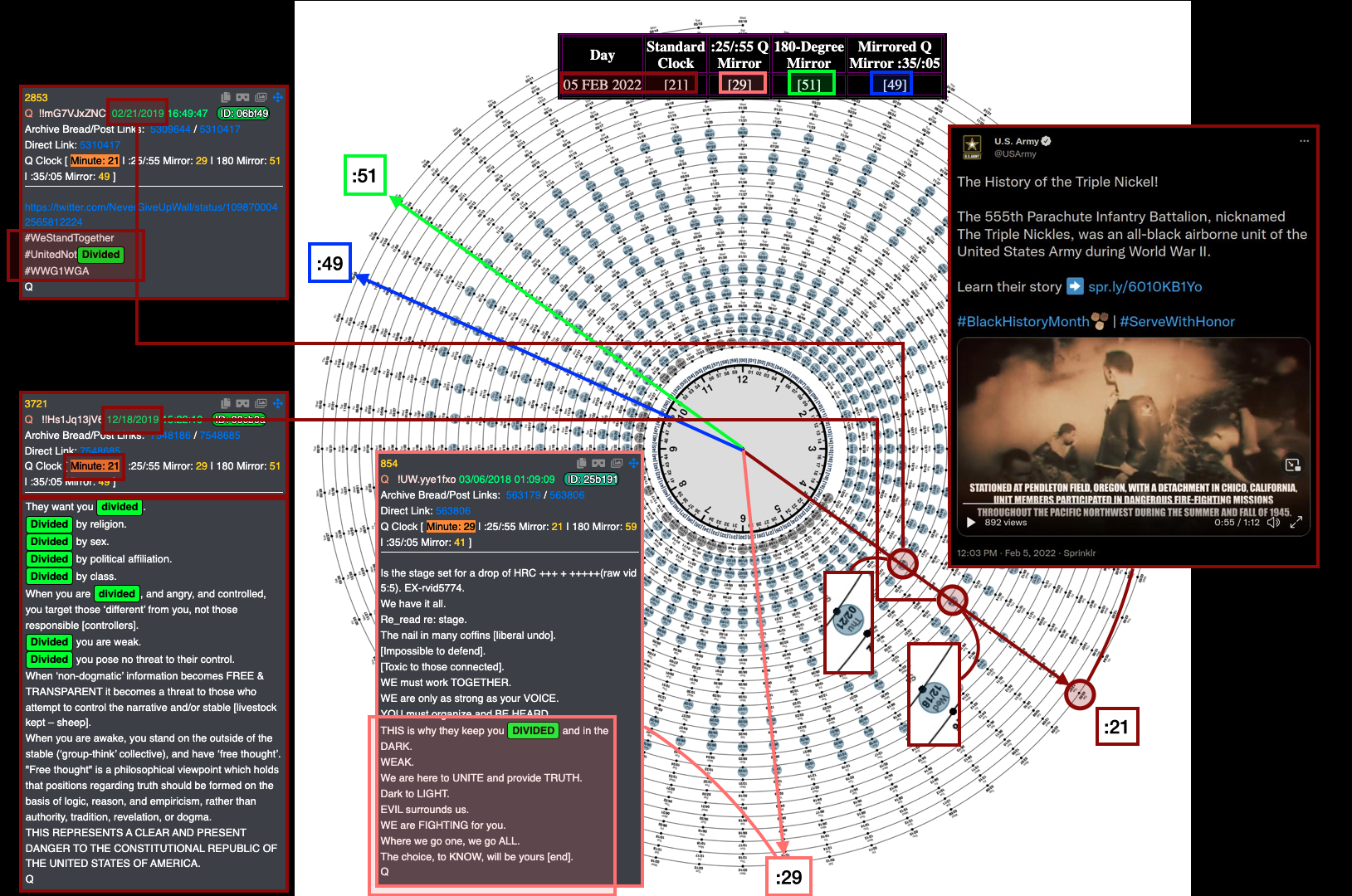Click blue move icon on post 3721
Image resolution: width=1352 pixels, height=896 pixels.
pos(278,403)
